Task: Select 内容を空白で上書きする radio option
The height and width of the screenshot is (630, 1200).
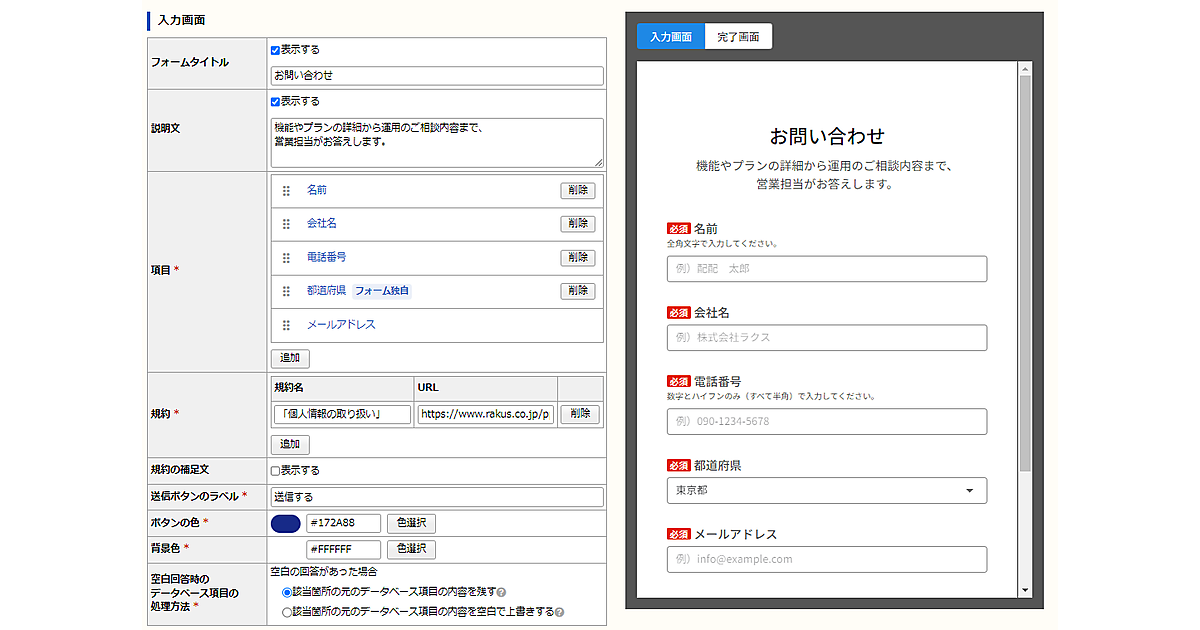Action: [x=287, y=612]
